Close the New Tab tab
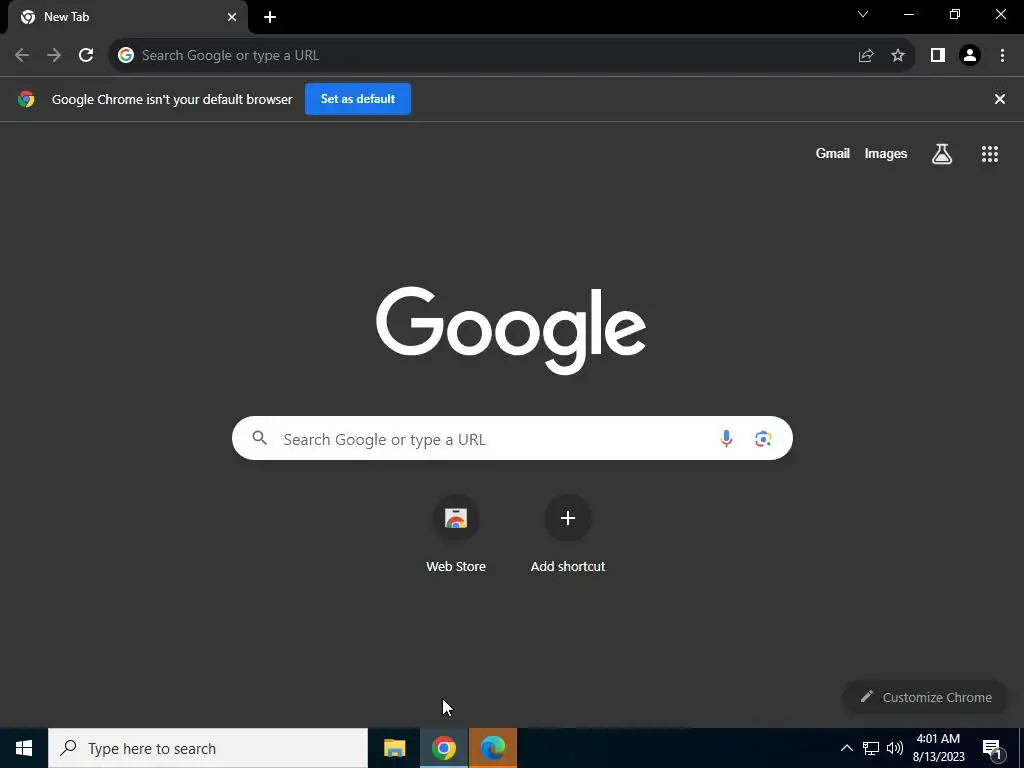The image size is (1024, 768). click(x=232, y=17)
